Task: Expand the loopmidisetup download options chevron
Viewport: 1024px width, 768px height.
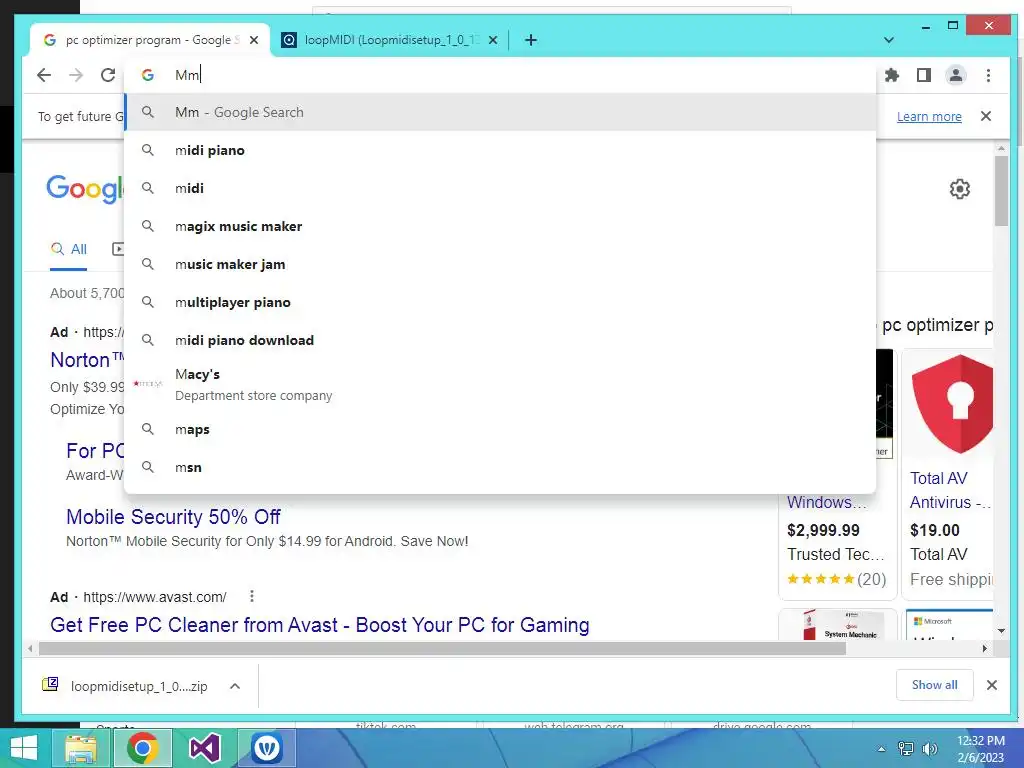Action: tap(235, 686)
